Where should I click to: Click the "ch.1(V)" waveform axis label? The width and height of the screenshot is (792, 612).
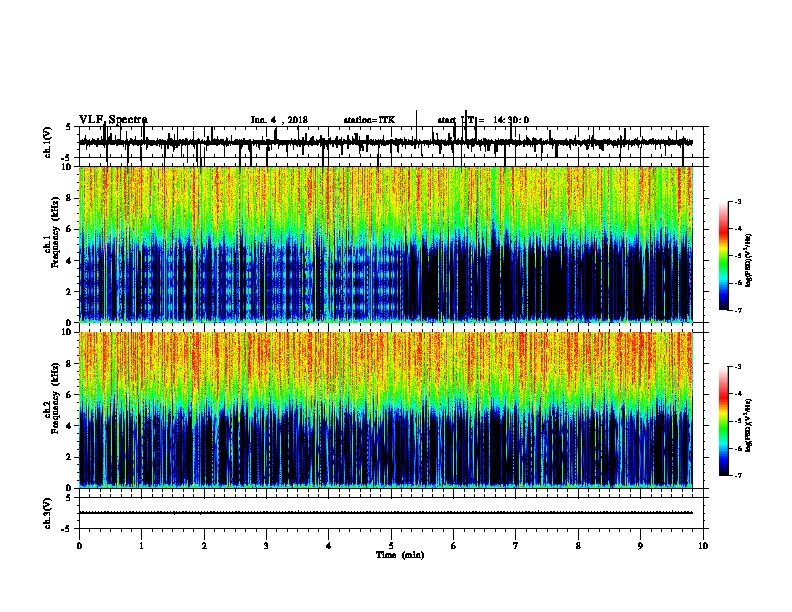(x=48, y=142)
